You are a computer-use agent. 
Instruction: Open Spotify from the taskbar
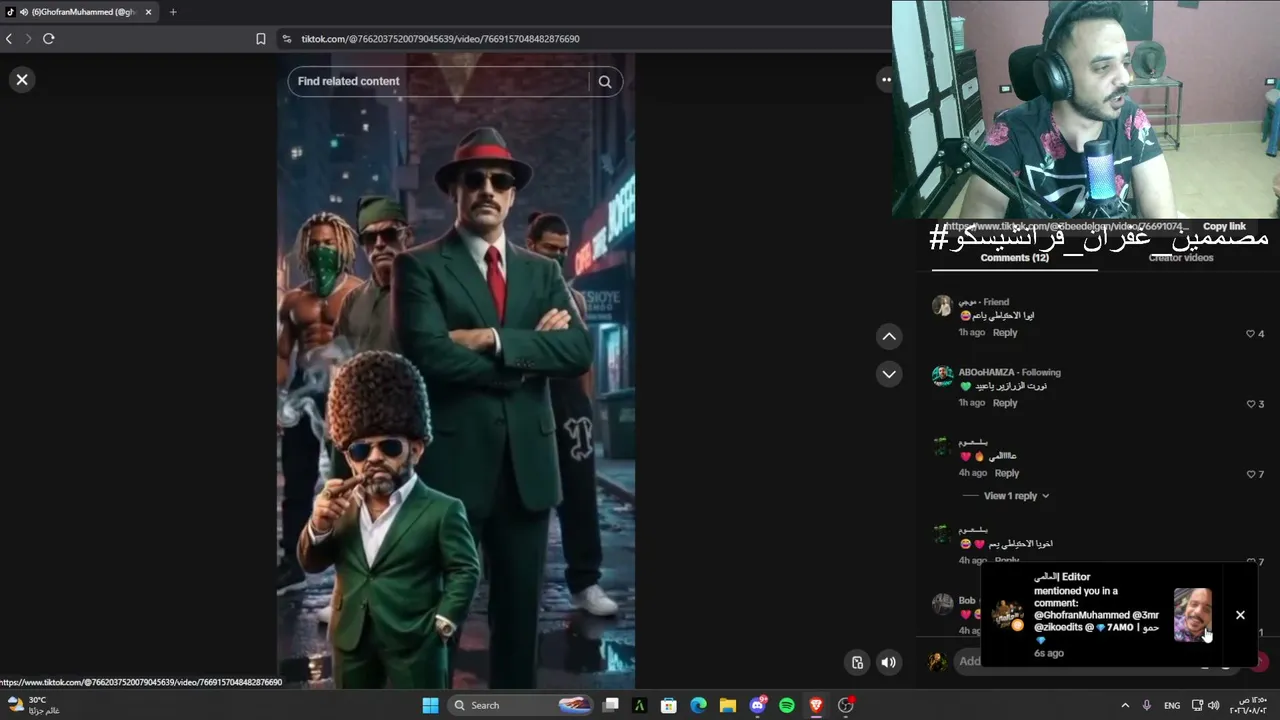(787, 705)
